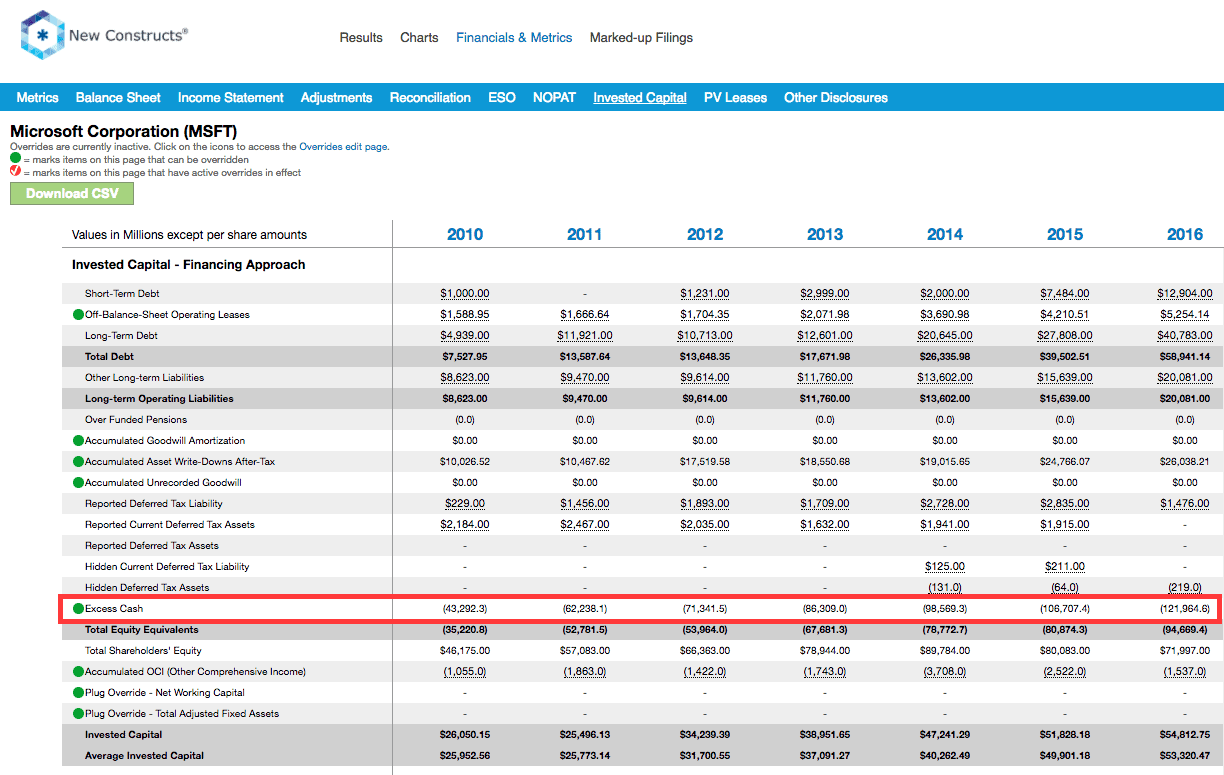
Task: Select Financials & Metrics in top navigation
Action: tap(514, 37)
